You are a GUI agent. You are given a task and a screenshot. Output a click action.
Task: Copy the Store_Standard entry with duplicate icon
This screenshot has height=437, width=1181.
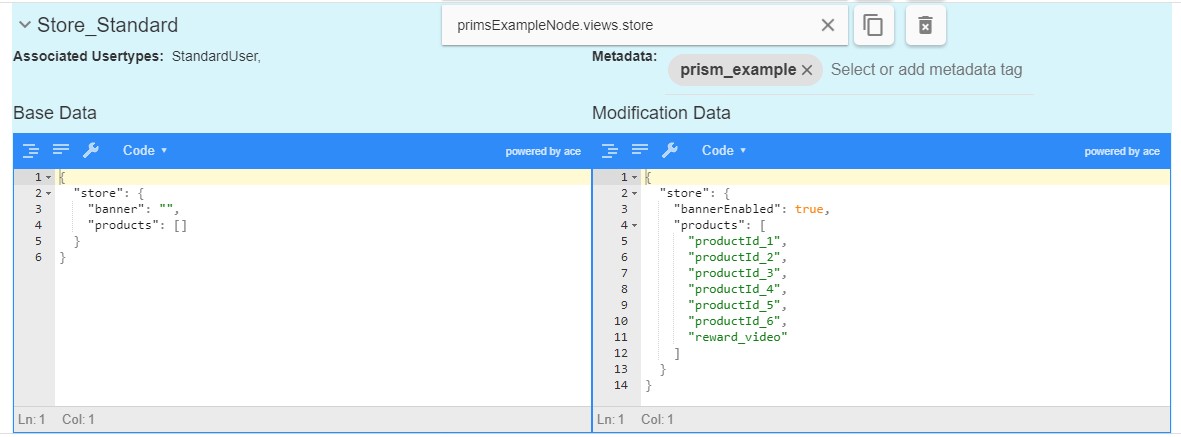[873, 25]
